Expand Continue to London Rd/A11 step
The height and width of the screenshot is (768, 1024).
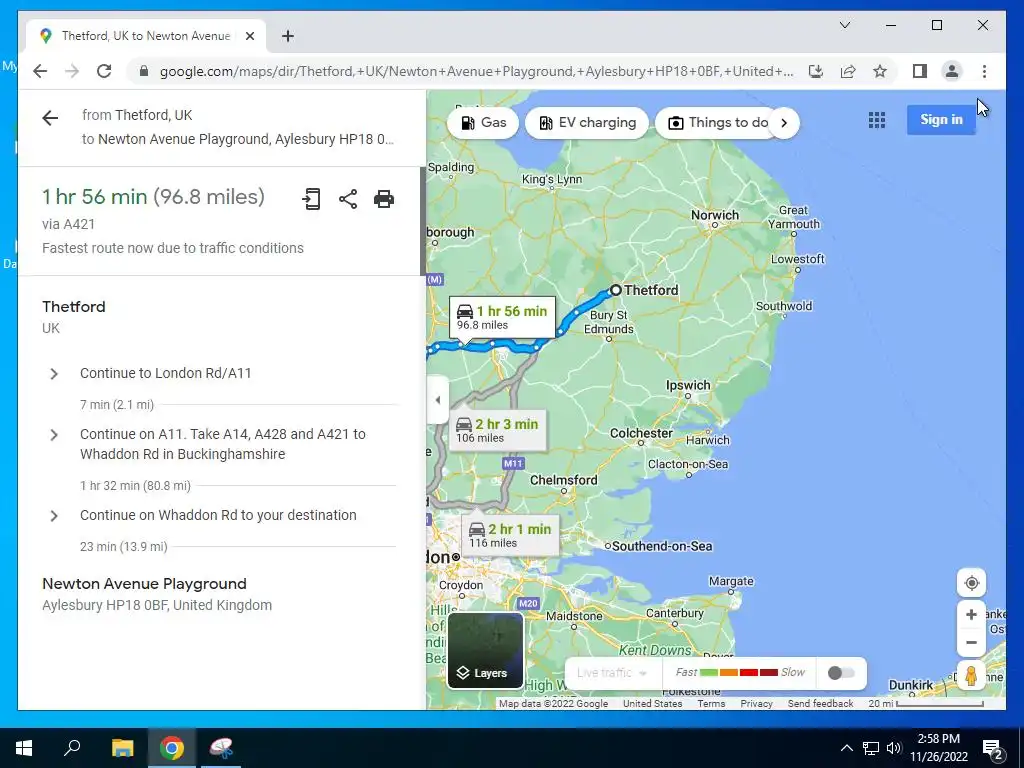pyautogui.click(x=54, y=374)
